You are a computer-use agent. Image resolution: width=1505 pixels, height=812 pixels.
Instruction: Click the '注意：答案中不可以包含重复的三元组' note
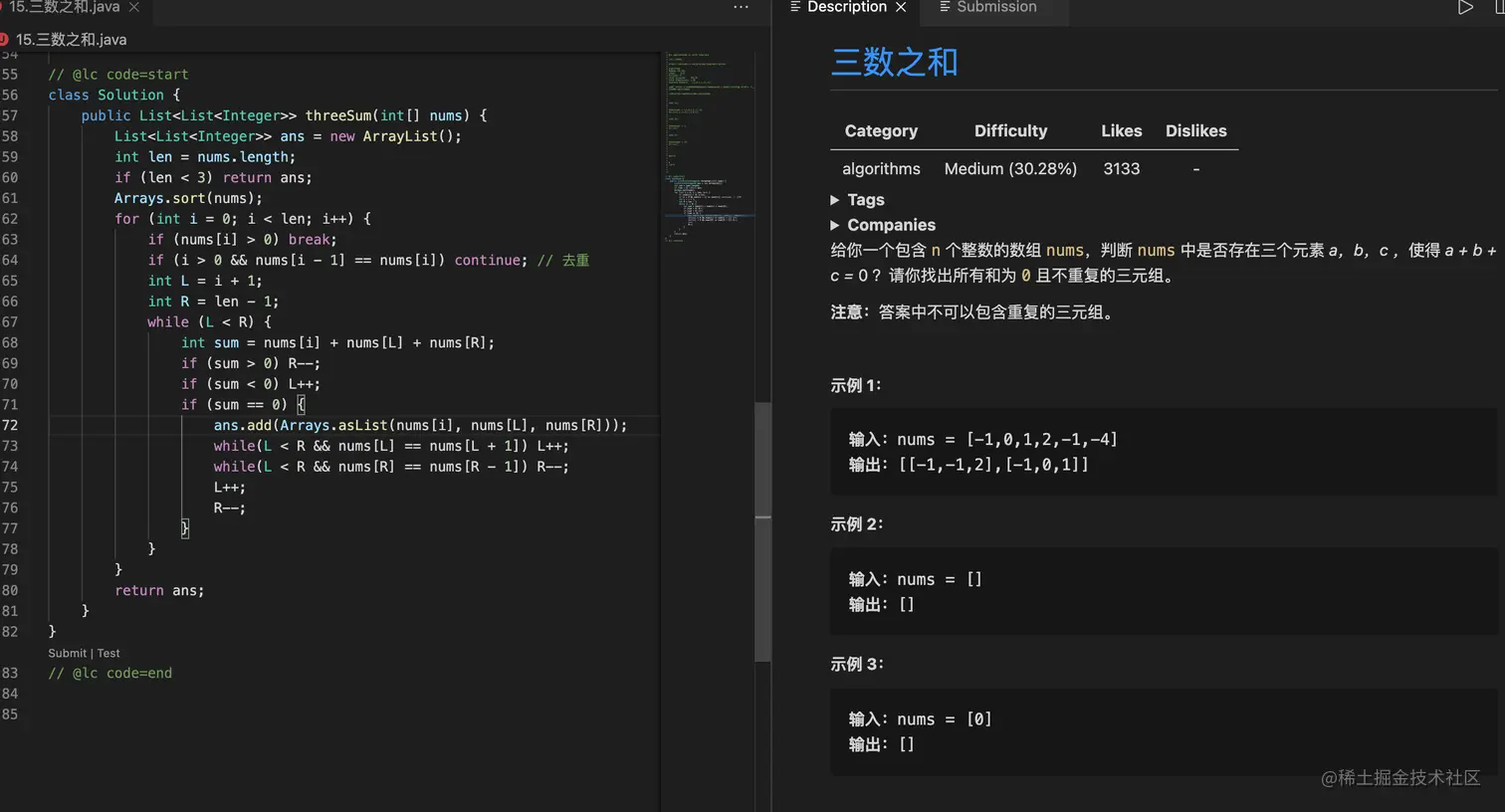click(x=974, y=312)
